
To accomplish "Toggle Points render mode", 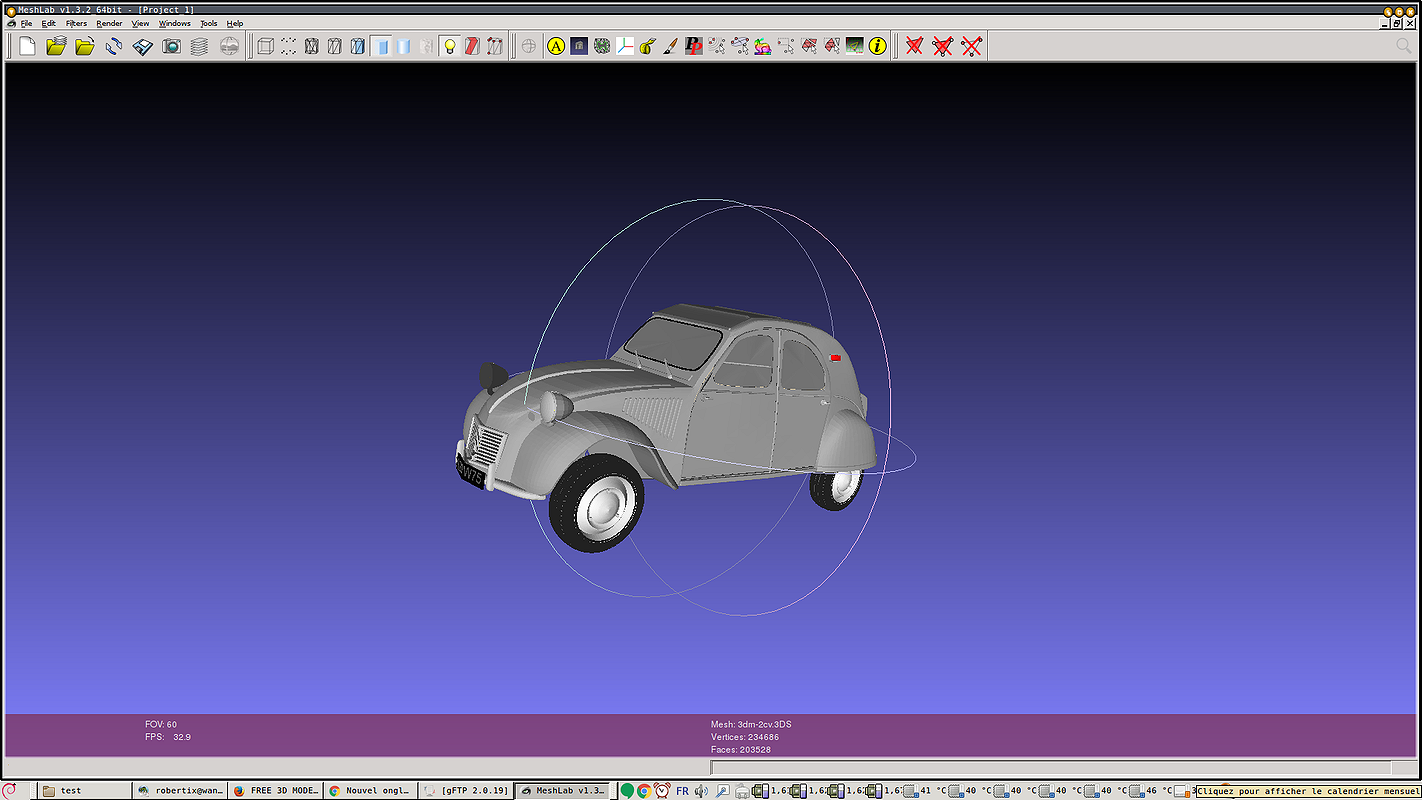I will click(288, 46).
